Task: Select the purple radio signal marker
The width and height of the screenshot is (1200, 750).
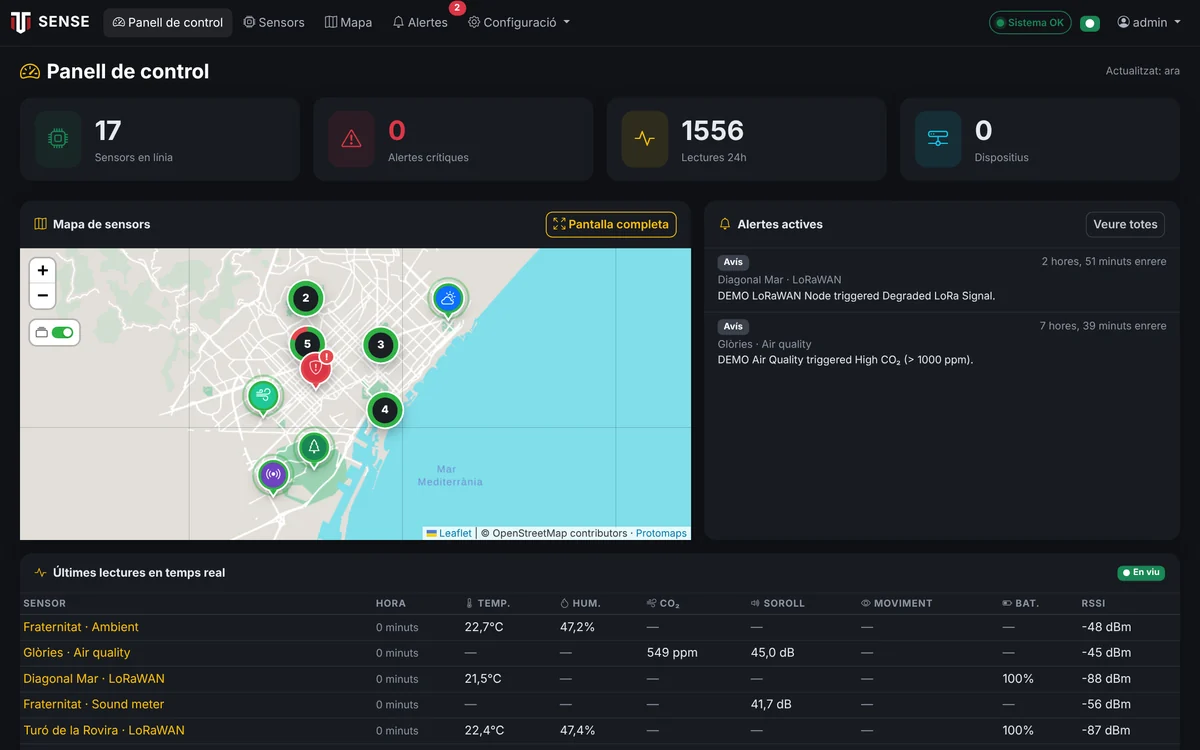Action: [272, 476]
